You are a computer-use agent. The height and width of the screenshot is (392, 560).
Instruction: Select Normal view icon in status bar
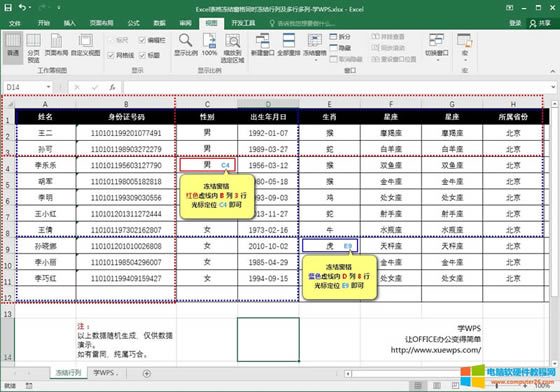(418, 386)
